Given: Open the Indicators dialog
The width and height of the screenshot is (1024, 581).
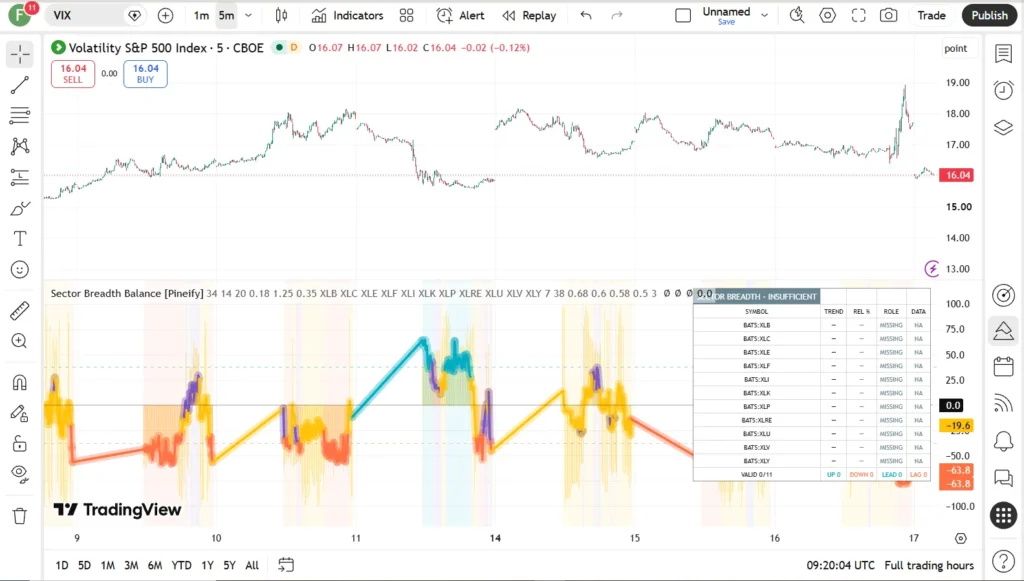Looking at the screenshot, I should pyautogui.click(x=347, y=16).
